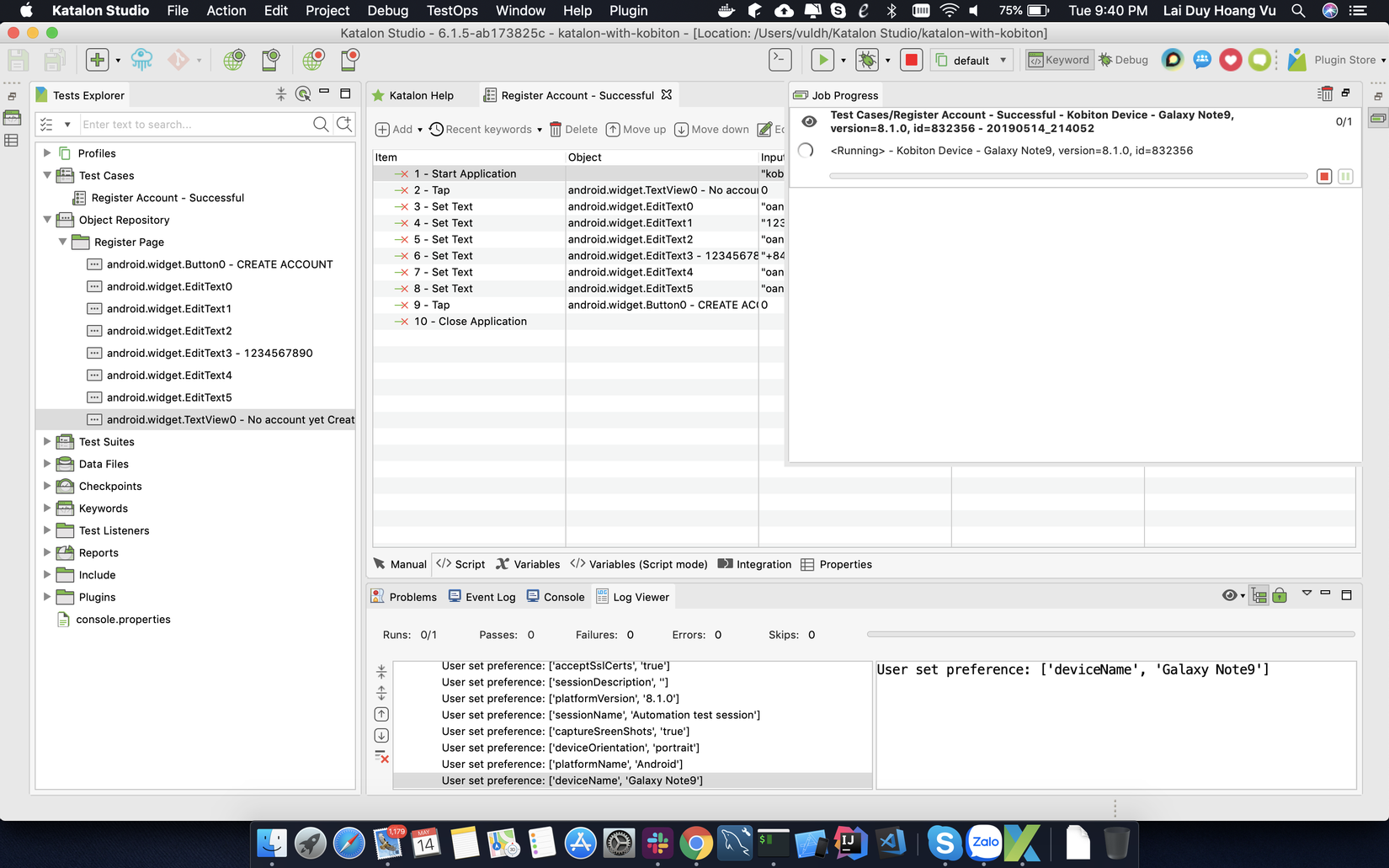
Task: Click the Move up button
Action: [636, 129]
